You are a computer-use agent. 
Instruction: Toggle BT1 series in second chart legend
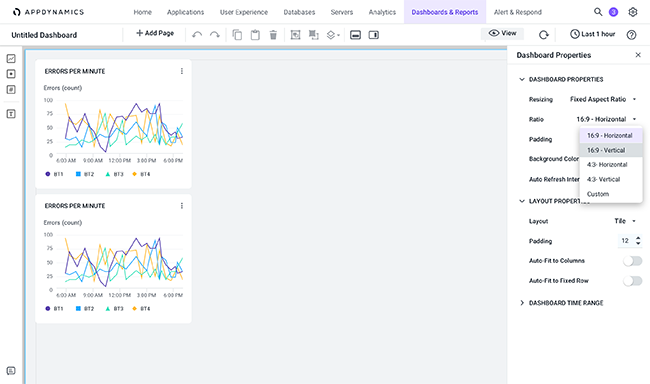pyautogui.click(x=54, y=309)
